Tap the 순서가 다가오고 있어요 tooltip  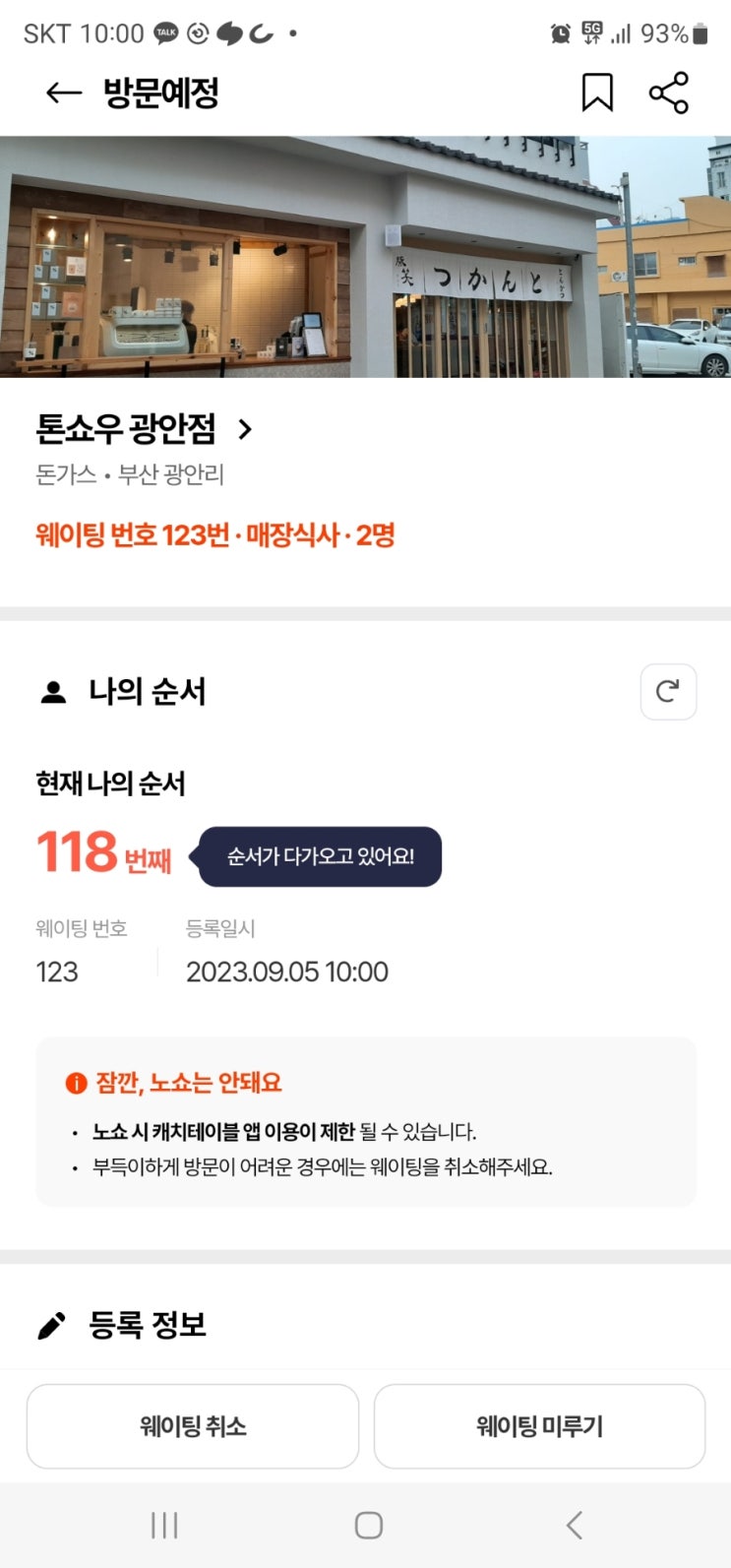[321, 856]
